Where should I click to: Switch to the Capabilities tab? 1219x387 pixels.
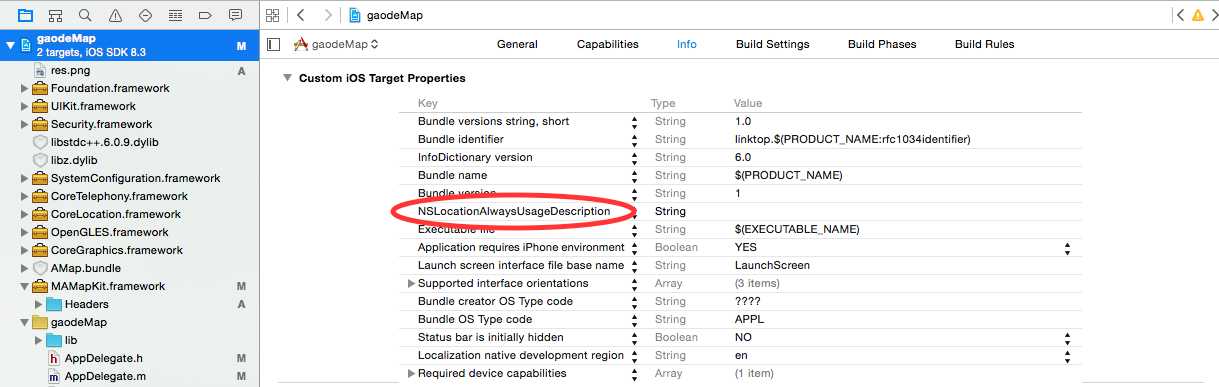pyautogui.click(x=607, y=44)
